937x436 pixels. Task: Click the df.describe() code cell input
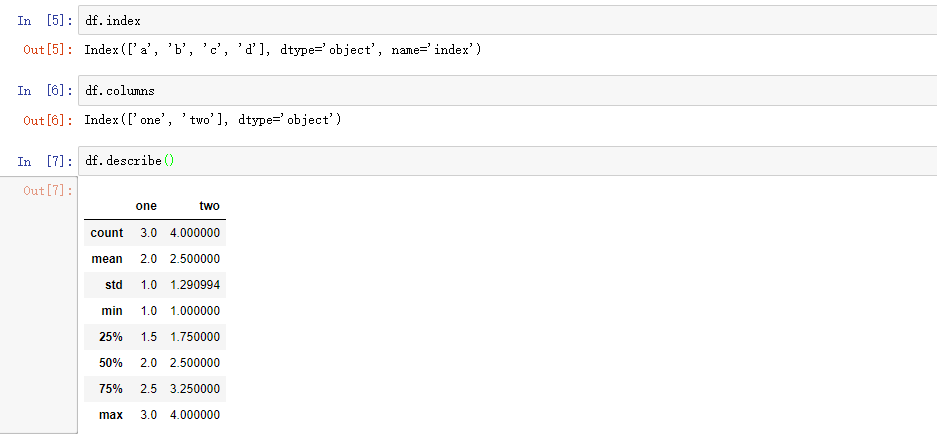pos(500,161)
